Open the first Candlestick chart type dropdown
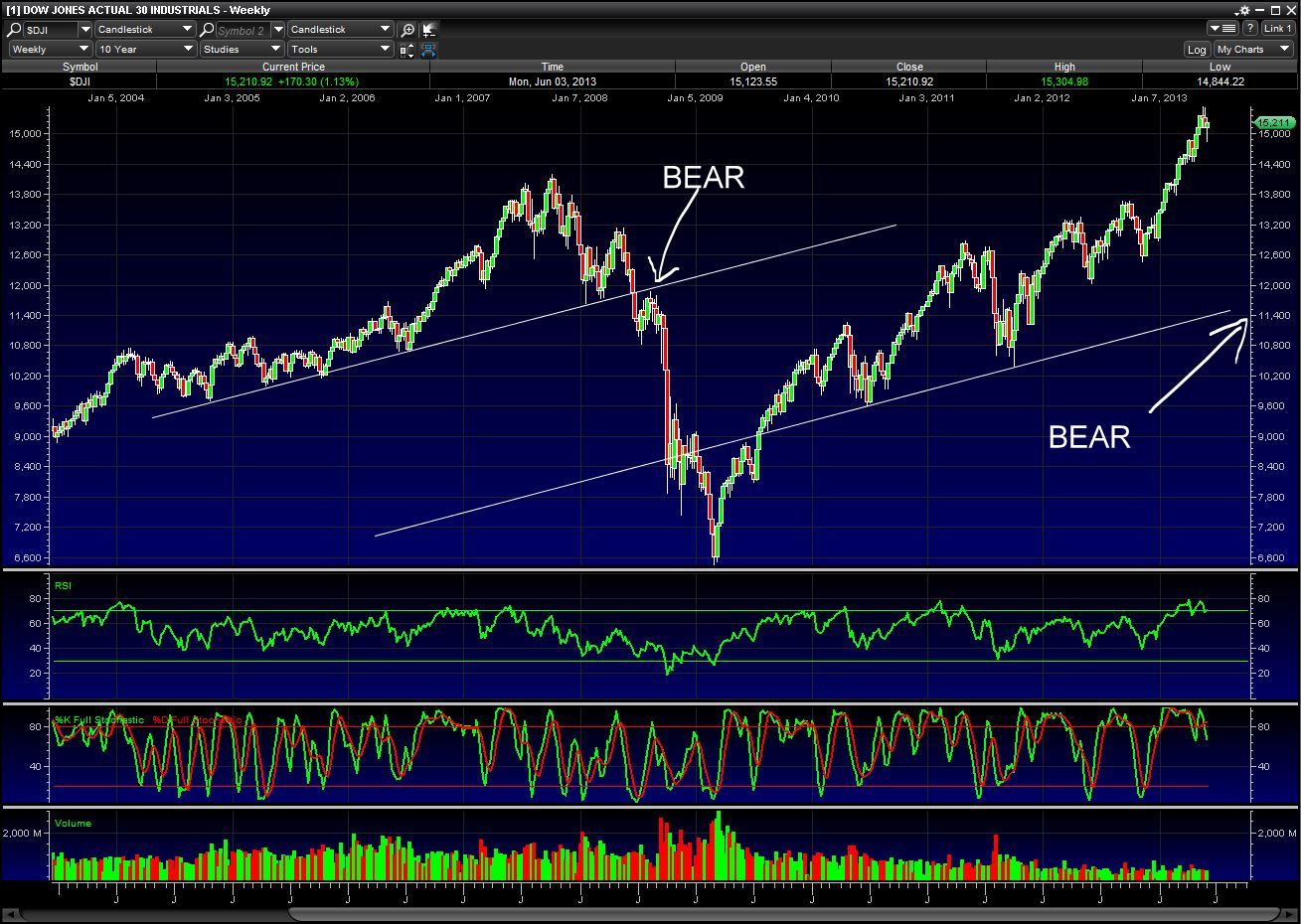1301x924 pixels. (145, 30)
